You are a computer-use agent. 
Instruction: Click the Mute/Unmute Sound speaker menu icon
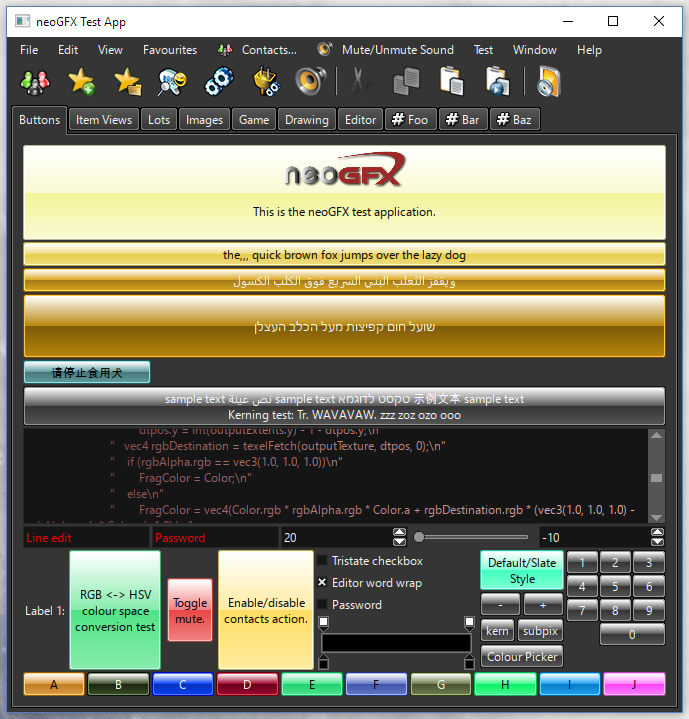(x=325, y=49)
